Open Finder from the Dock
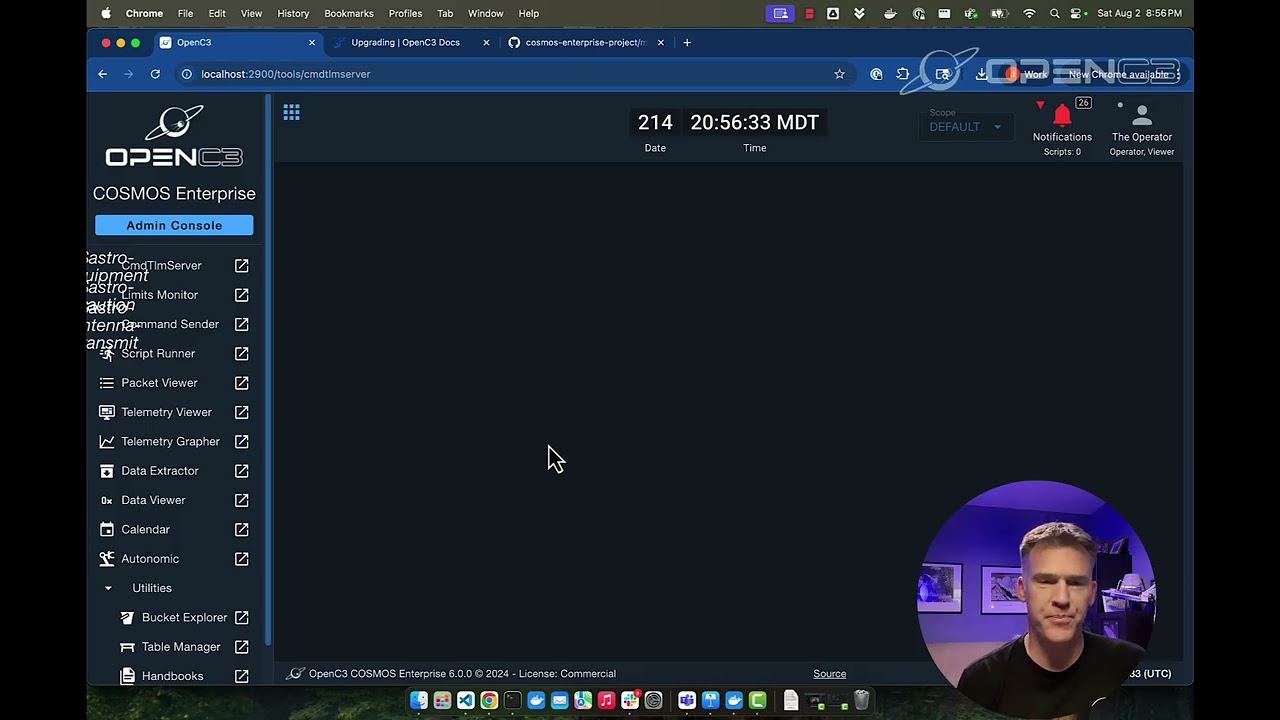Viewport: 1280px width, 720px height. click(418, 701)
